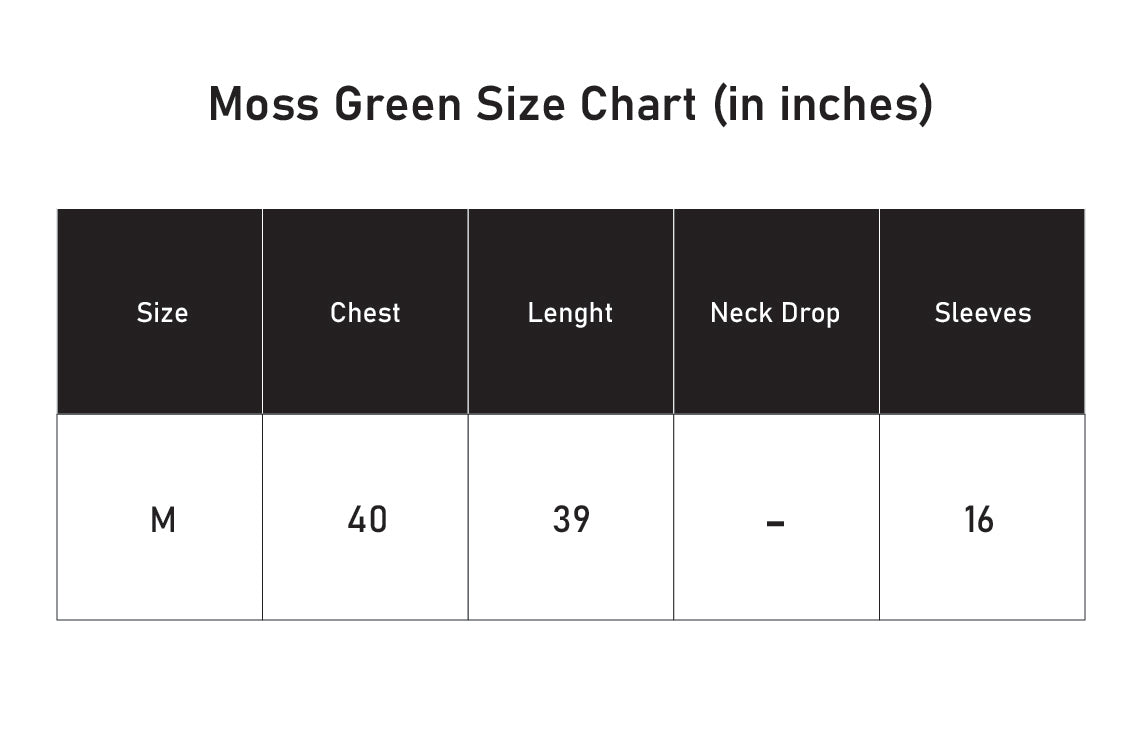The image size is (1142, 742).
Task: Select the dash under Neck Drop
Action: pyautogui.click(x=775, y=522)
